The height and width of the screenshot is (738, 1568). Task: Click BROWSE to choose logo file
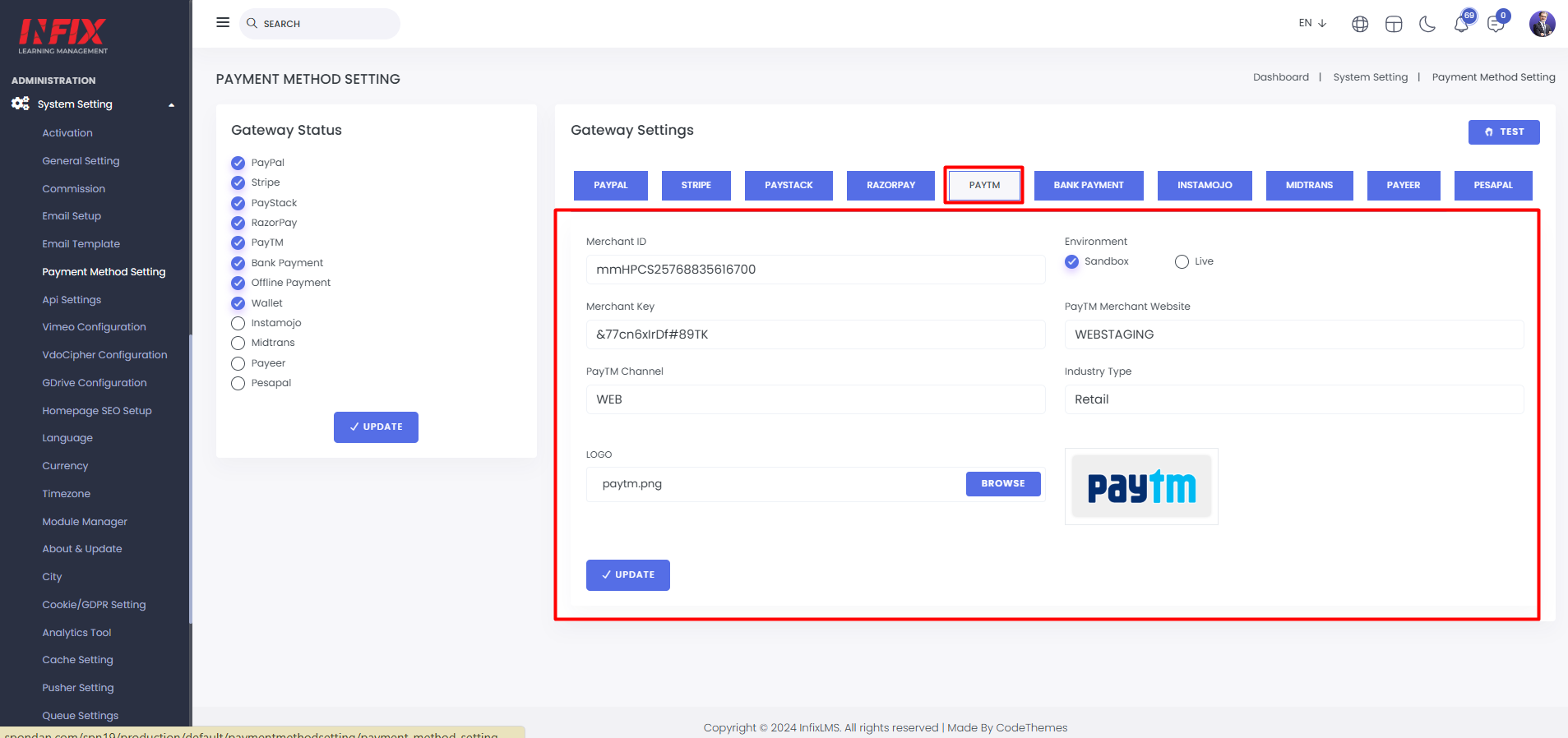click(1003, 484)
